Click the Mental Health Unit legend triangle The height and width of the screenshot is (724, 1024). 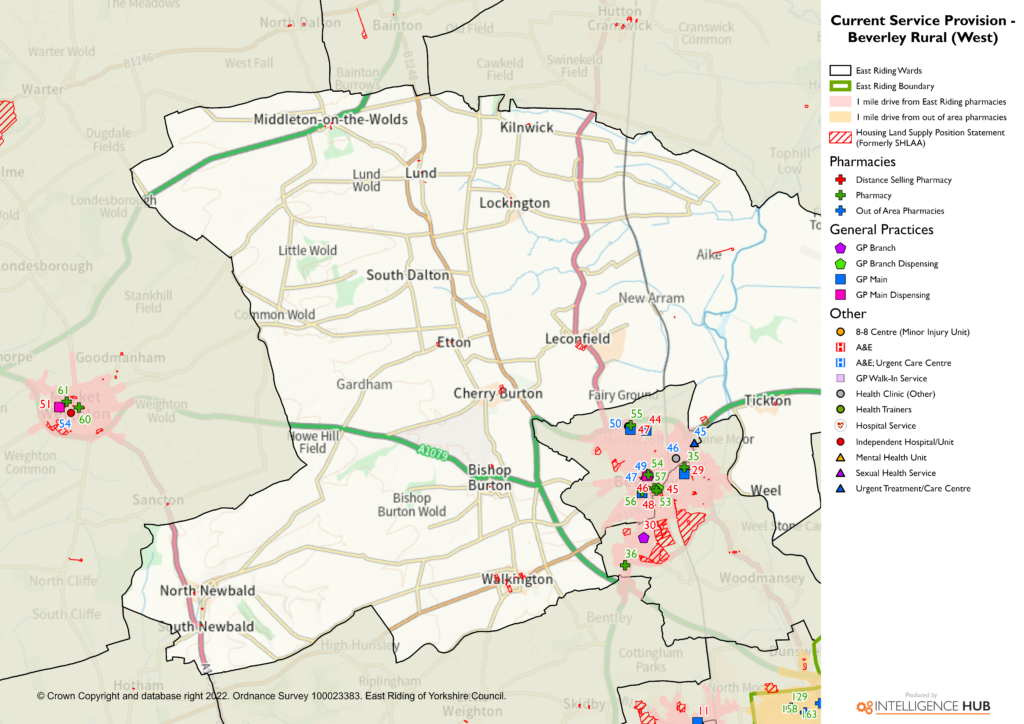coord(840,457)
